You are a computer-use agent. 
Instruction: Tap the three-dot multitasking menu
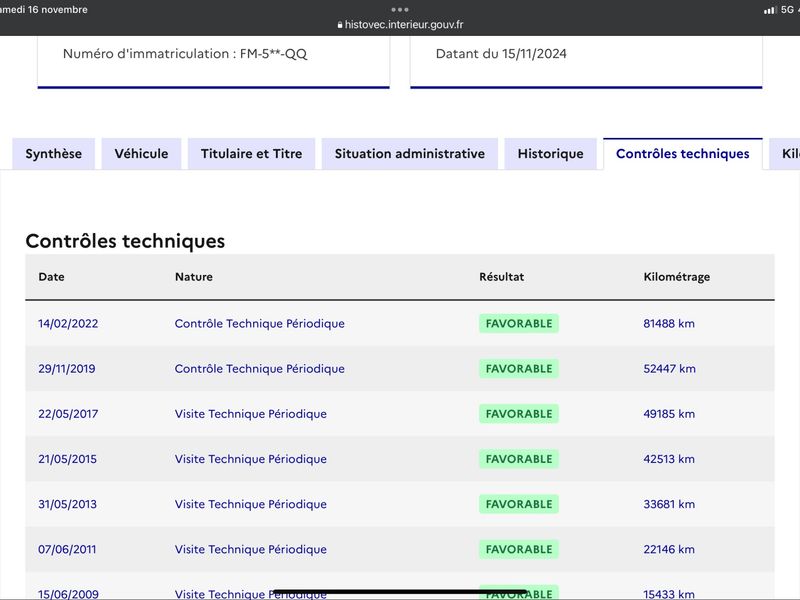point(400,9)
